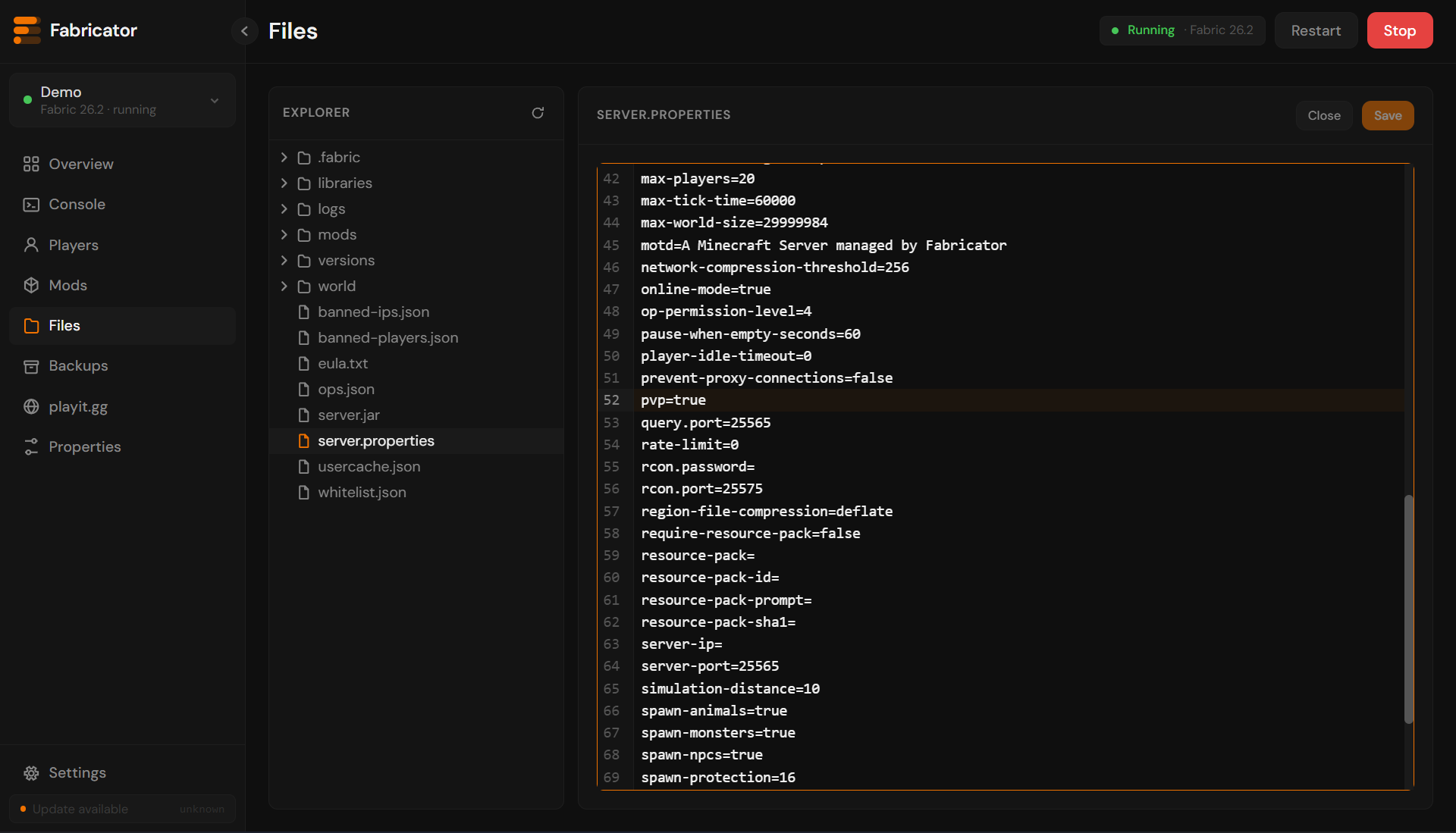
Task: Select the Files nav item
Action: 122,326
